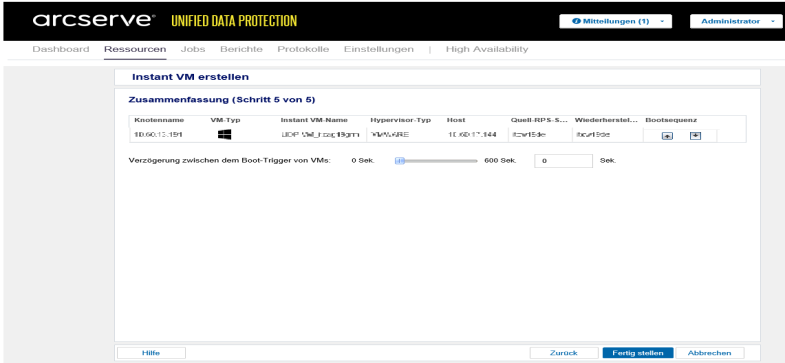Screen dimensions: 785x363
Task: Switch to the Berichte tab
Action: [241, 49]
